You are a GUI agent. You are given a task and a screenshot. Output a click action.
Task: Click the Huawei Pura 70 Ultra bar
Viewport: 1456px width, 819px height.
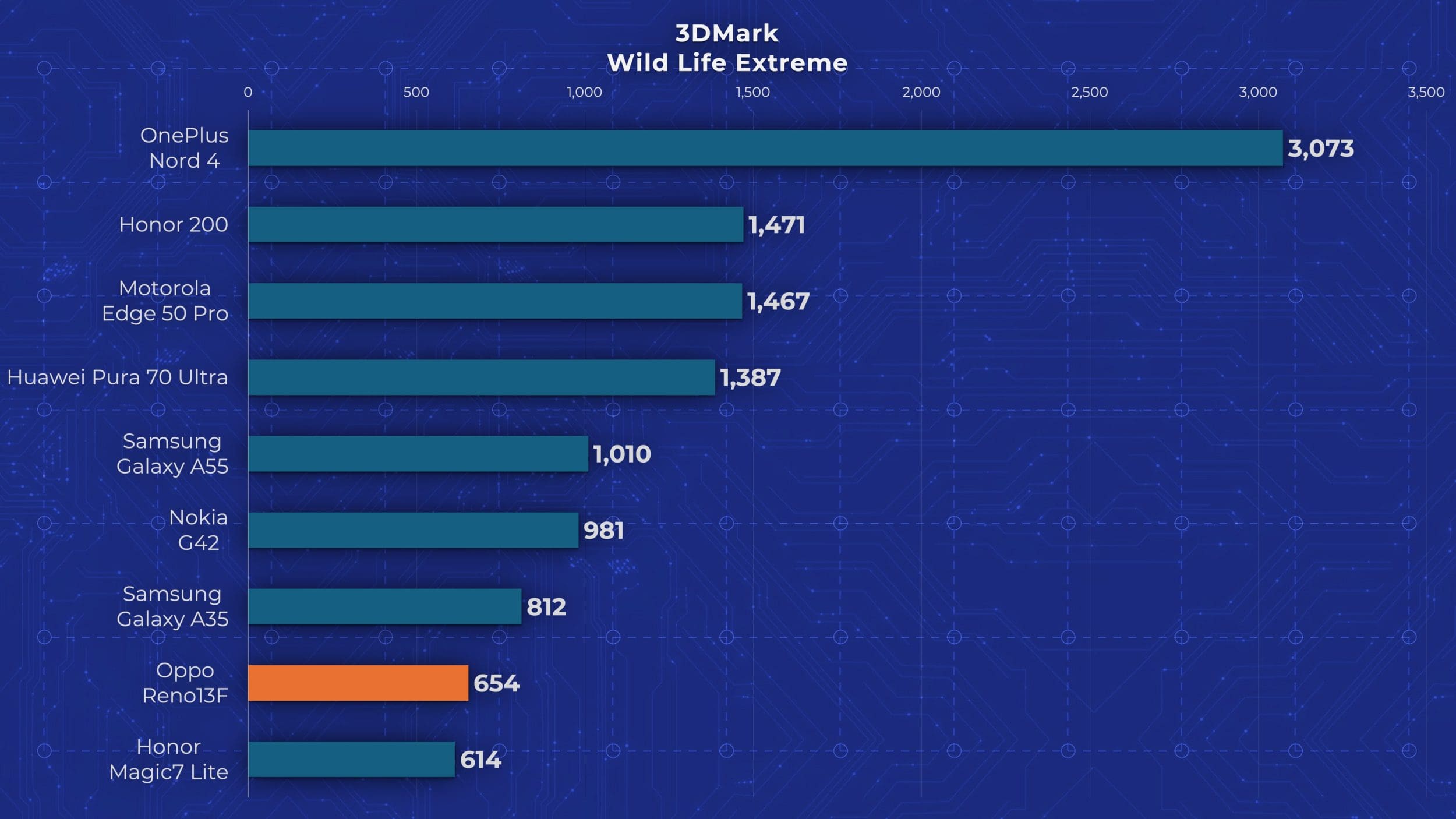[482, 377]
